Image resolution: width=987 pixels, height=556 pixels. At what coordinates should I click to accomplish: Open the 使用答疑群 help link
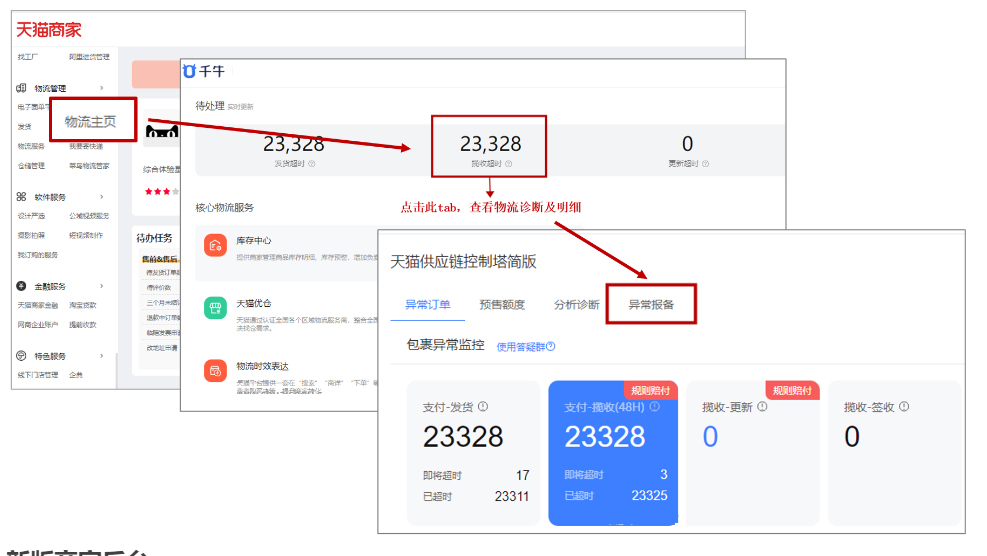[x=525, y=347]
